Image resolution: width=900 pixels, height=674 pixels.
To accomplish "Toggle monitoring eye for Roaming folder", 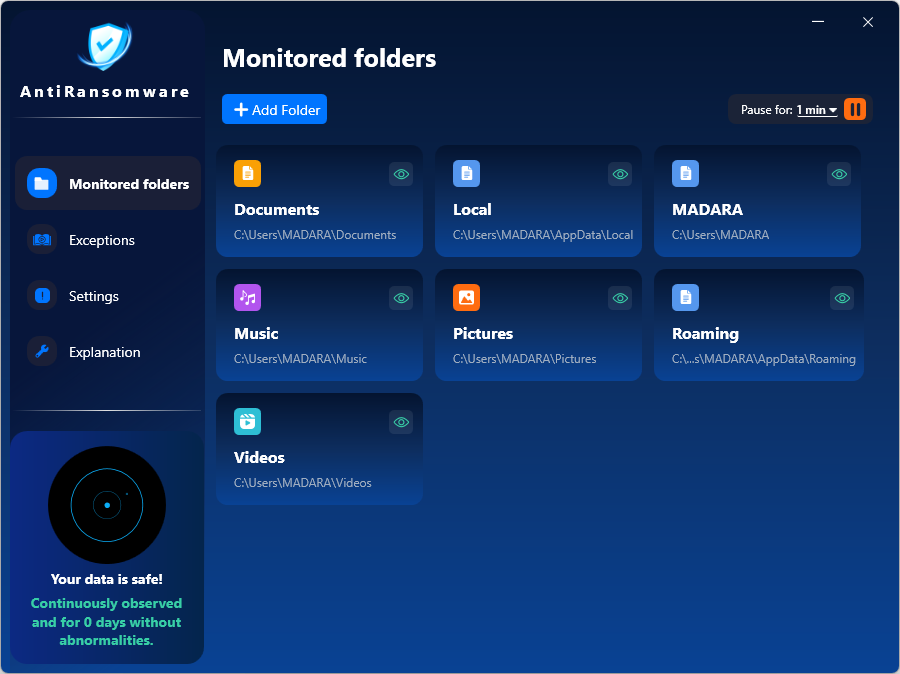I will (x=842, y=298).
